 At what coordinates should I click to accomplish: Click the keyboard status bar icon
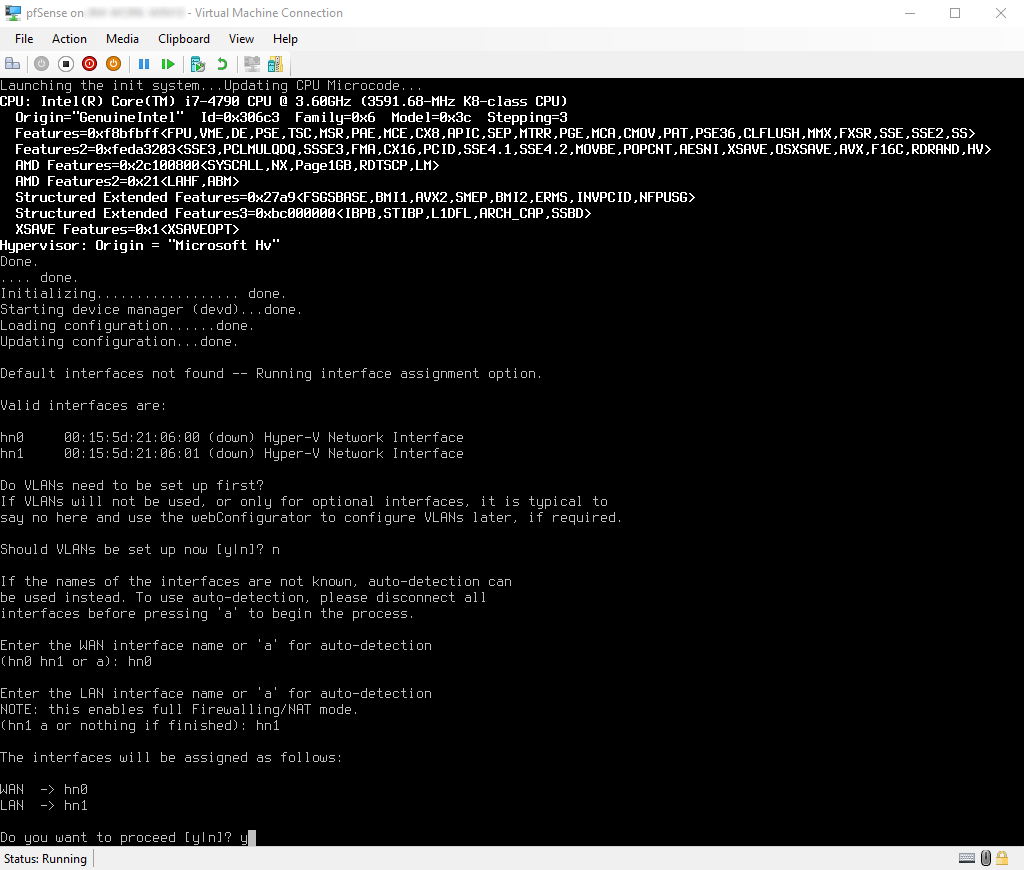click(967, 858)
